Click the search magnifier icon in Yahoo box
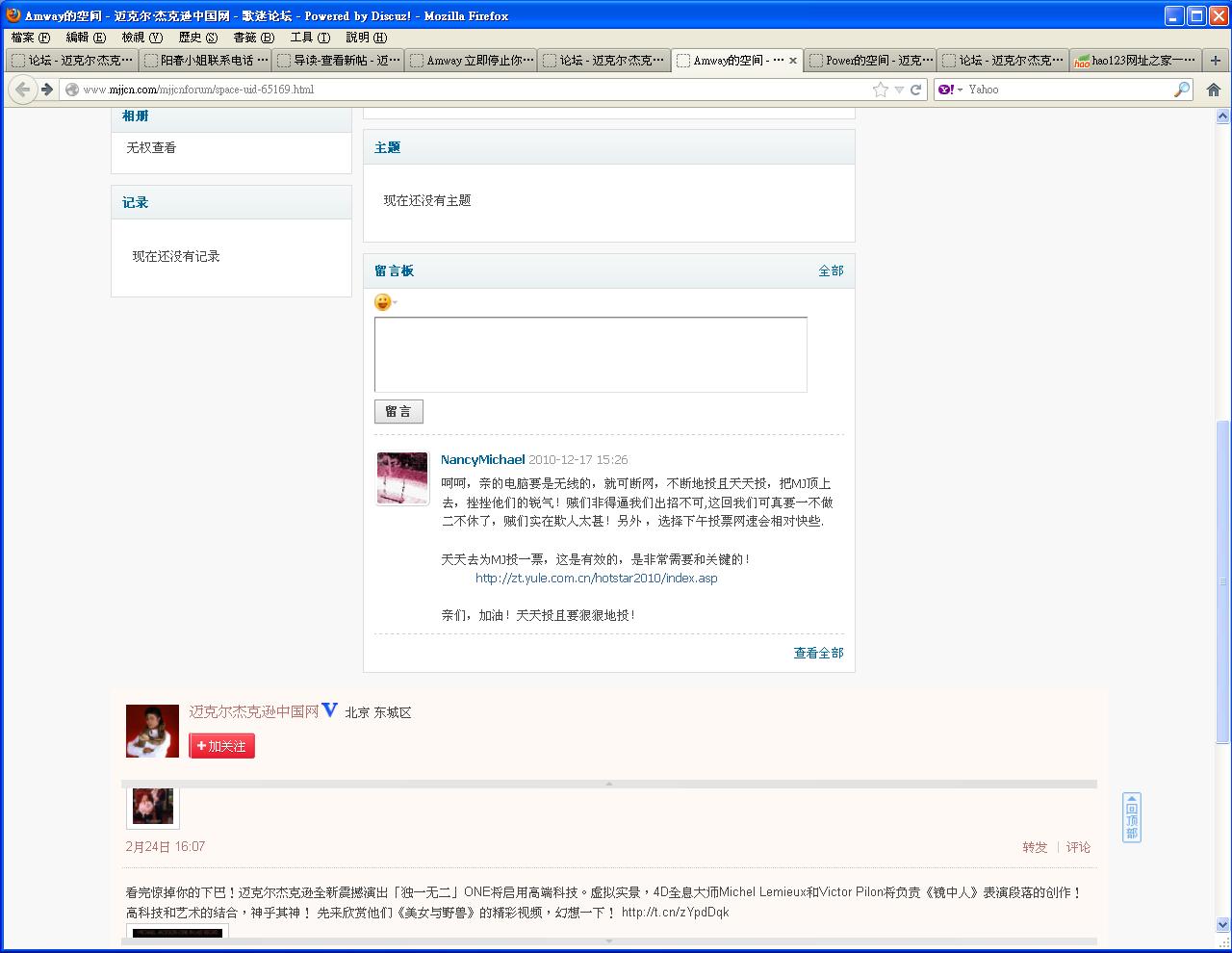This screenshot has height=953, width=1232. pyautogui.click(x=1182, y=90)
